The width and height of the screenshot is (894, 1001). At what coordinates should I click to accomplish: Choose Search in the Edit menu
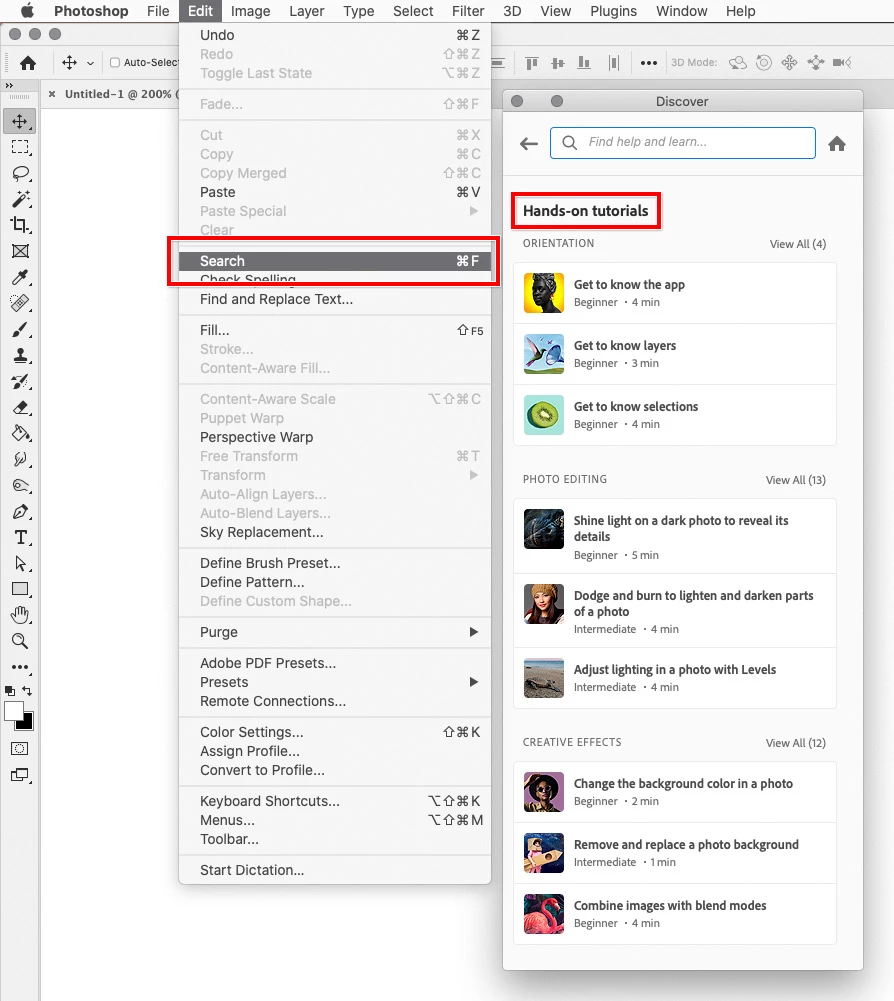click(x=335, y=261)
